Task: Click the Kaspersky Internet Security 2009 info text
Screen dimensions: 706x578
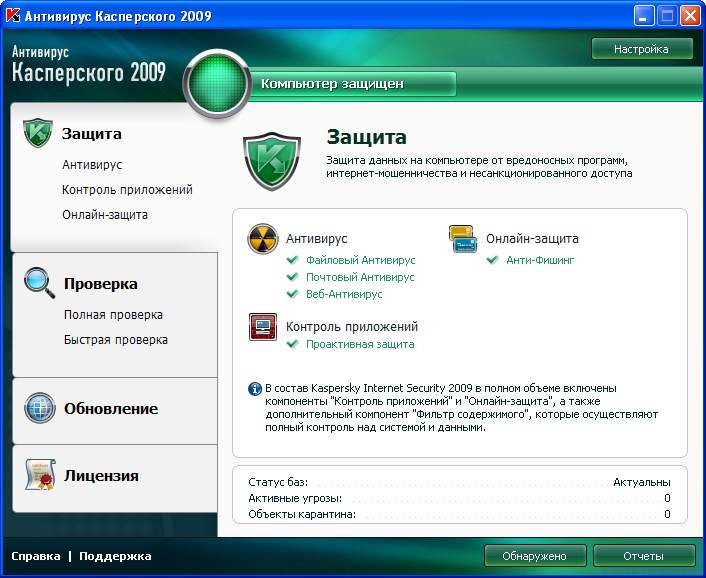Action: [x=461, y=407]
